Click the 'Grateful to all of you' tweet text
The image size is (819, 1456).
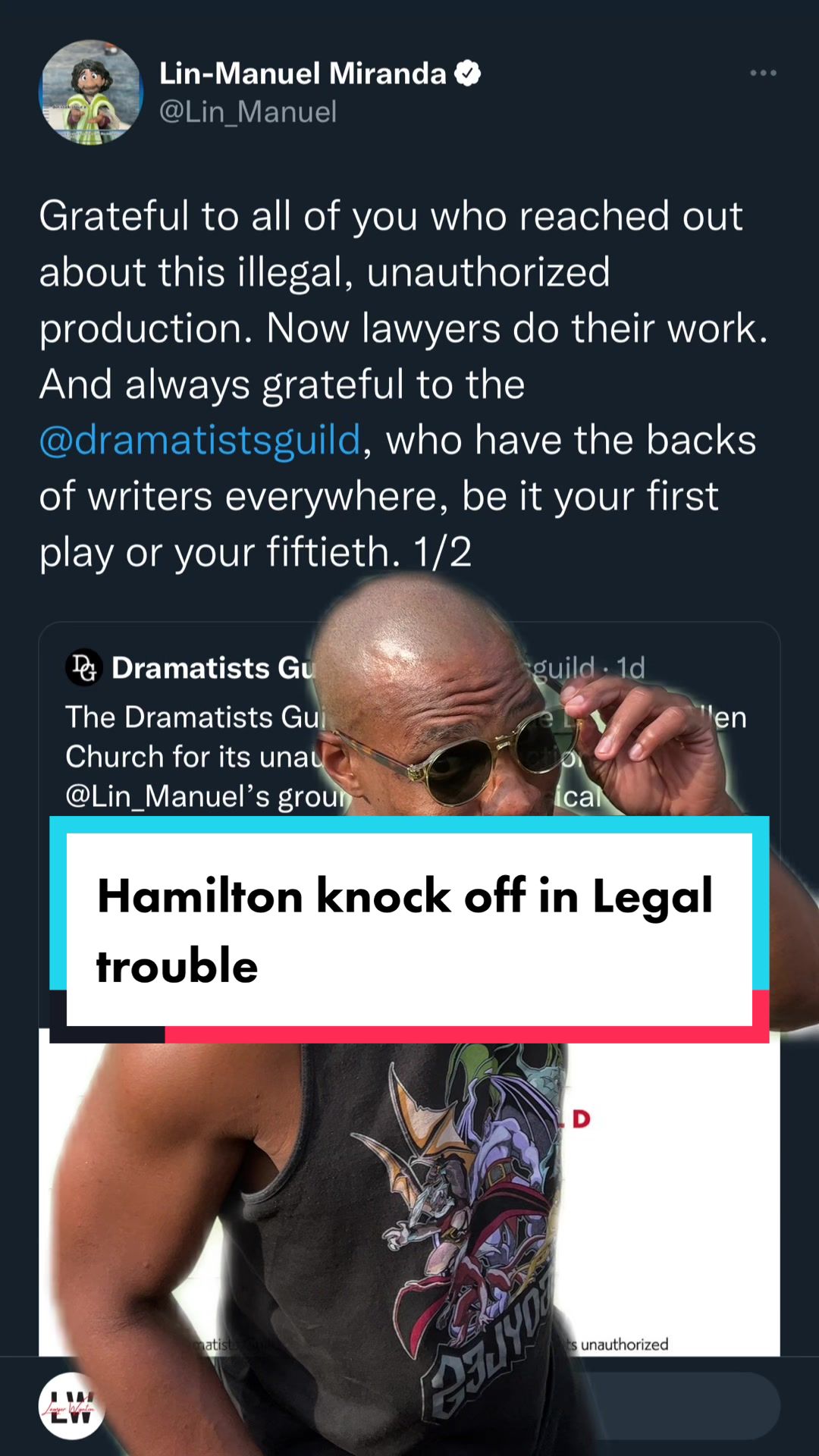pyautogui.click(x=391, y=216)
